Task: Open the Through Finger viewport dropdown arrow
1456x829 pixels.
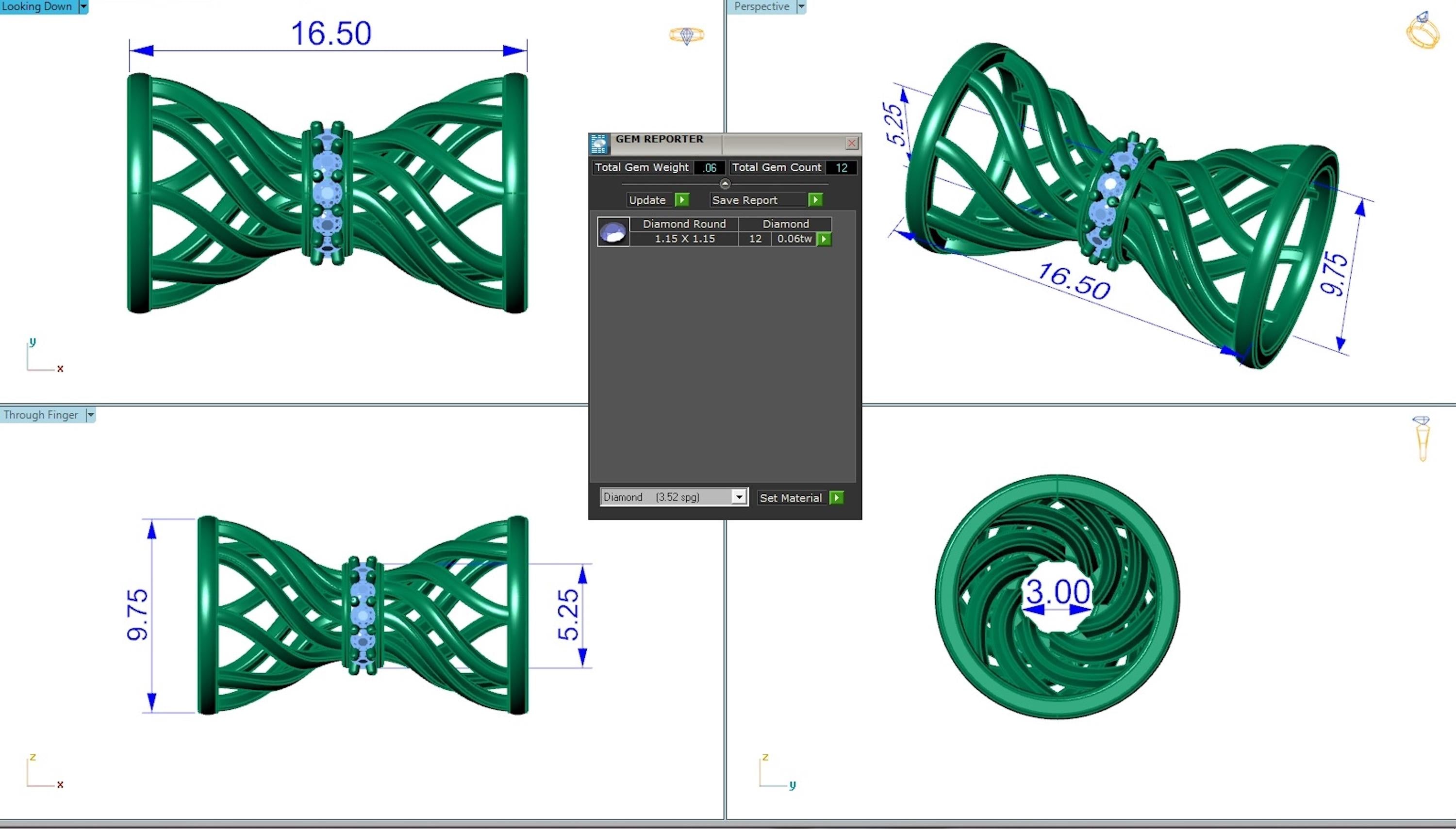Action: (x=90, y=415)
